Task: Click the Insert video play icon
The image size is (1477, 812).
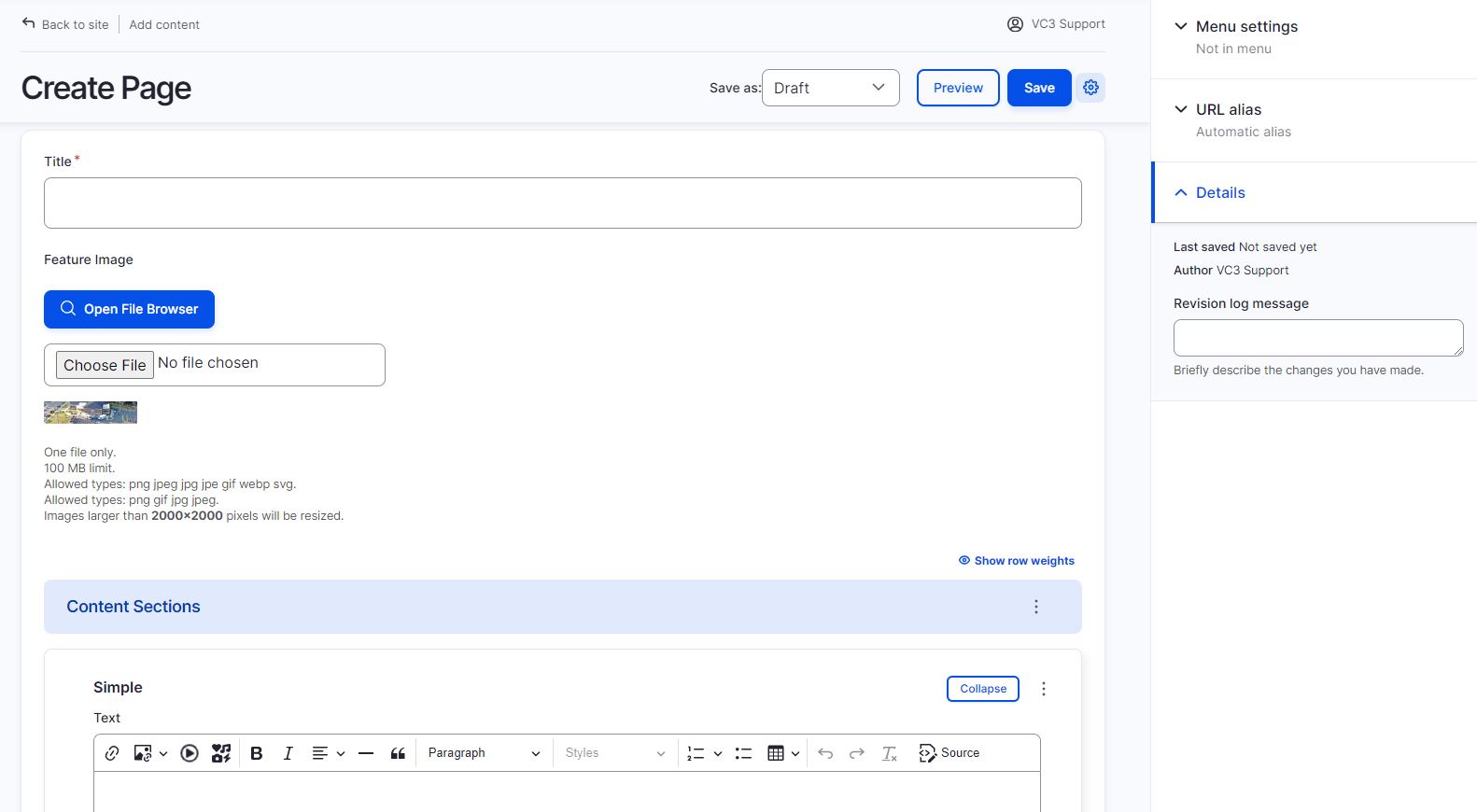Action: (x=190, y=753)
